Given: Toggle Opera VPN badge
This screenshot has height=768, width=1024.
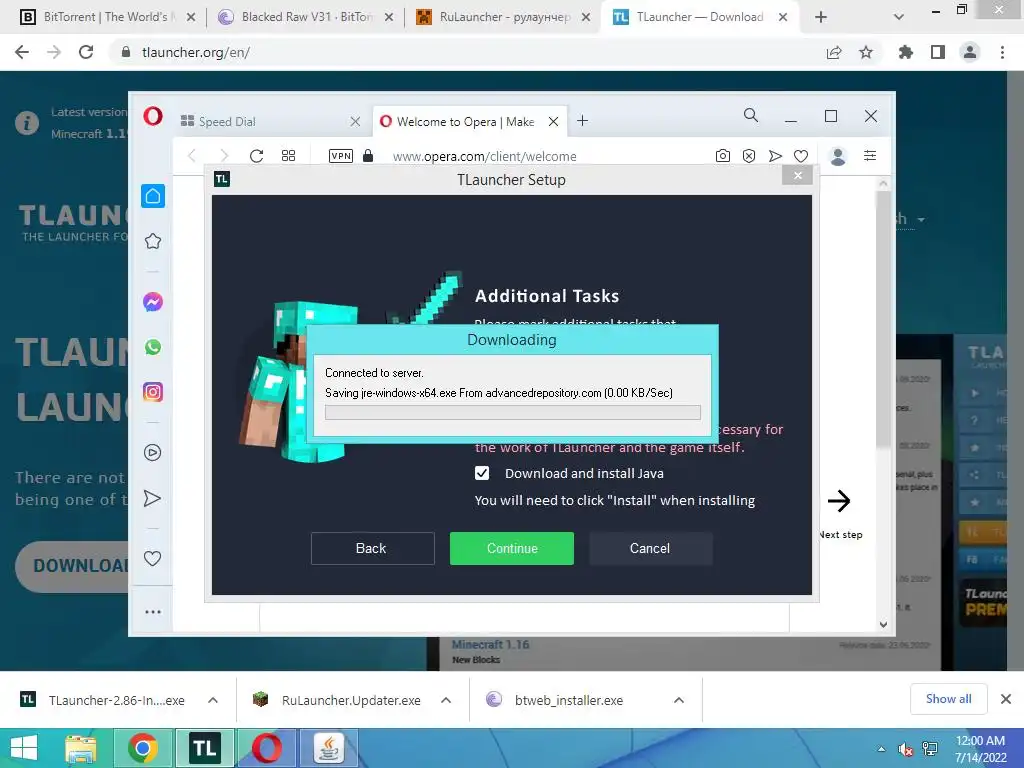Looking at the screenshot, I should pos(341,156).
